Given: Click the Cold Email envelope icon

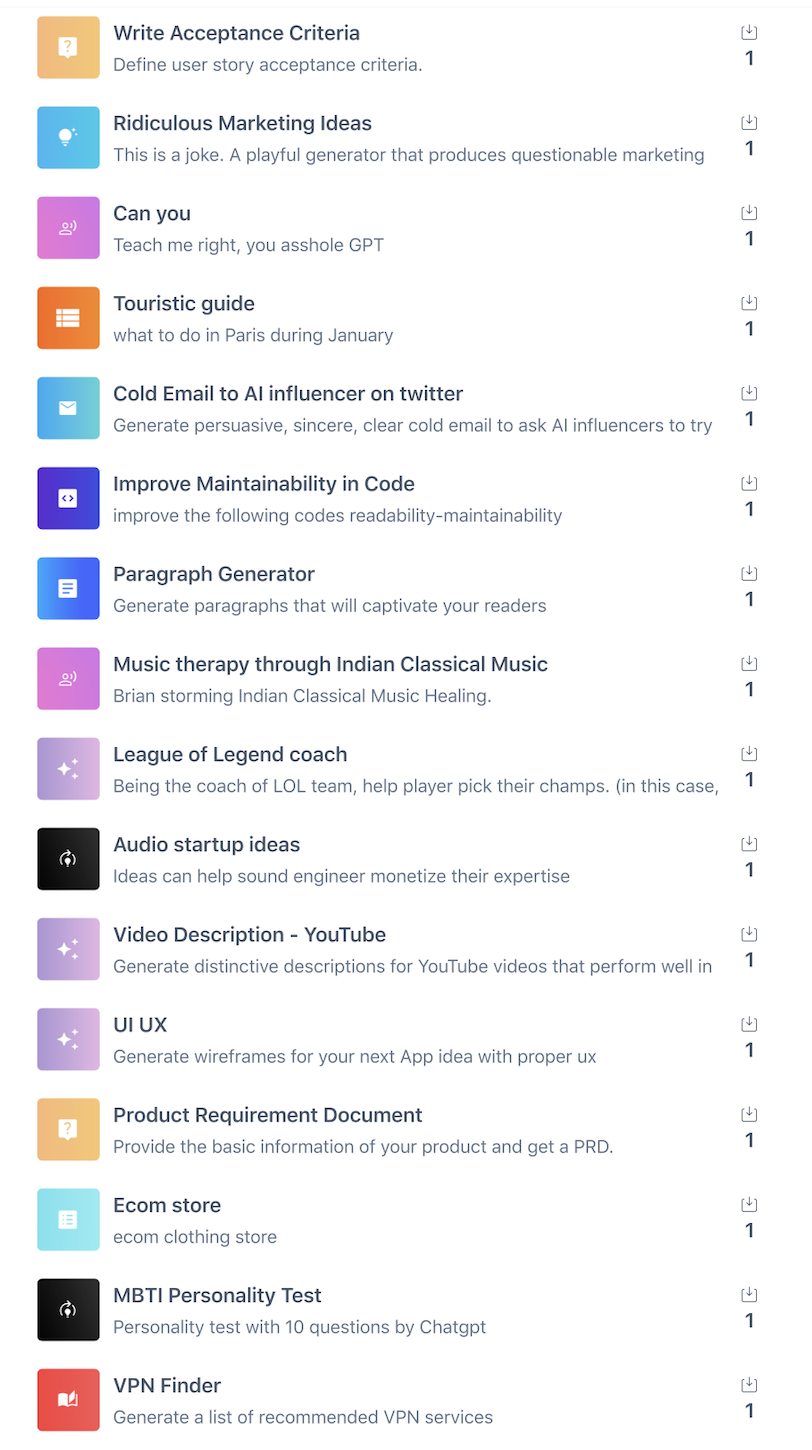Looking at the screenshot, I should click(x=68, y=408).
